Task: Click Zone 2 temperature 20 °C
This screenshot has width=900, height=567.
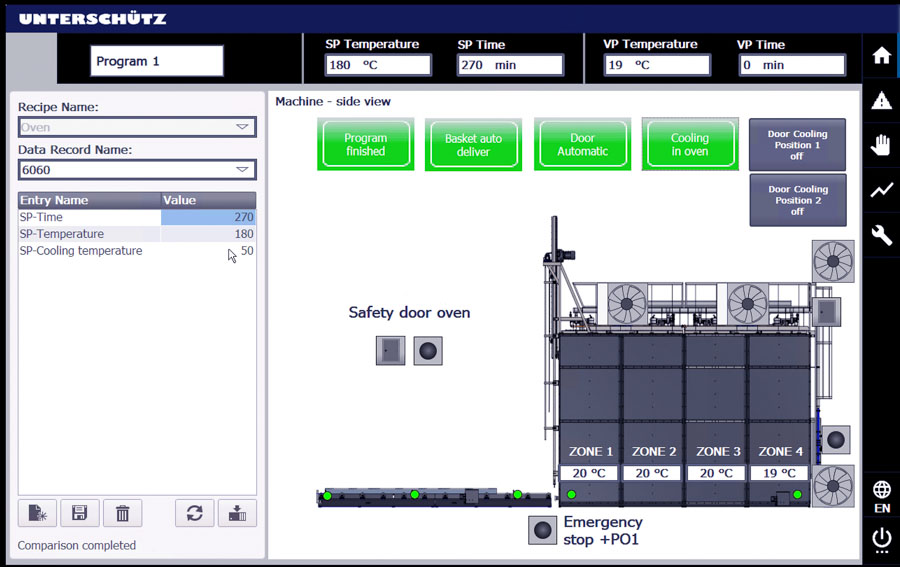Action: tap(652, 473)
